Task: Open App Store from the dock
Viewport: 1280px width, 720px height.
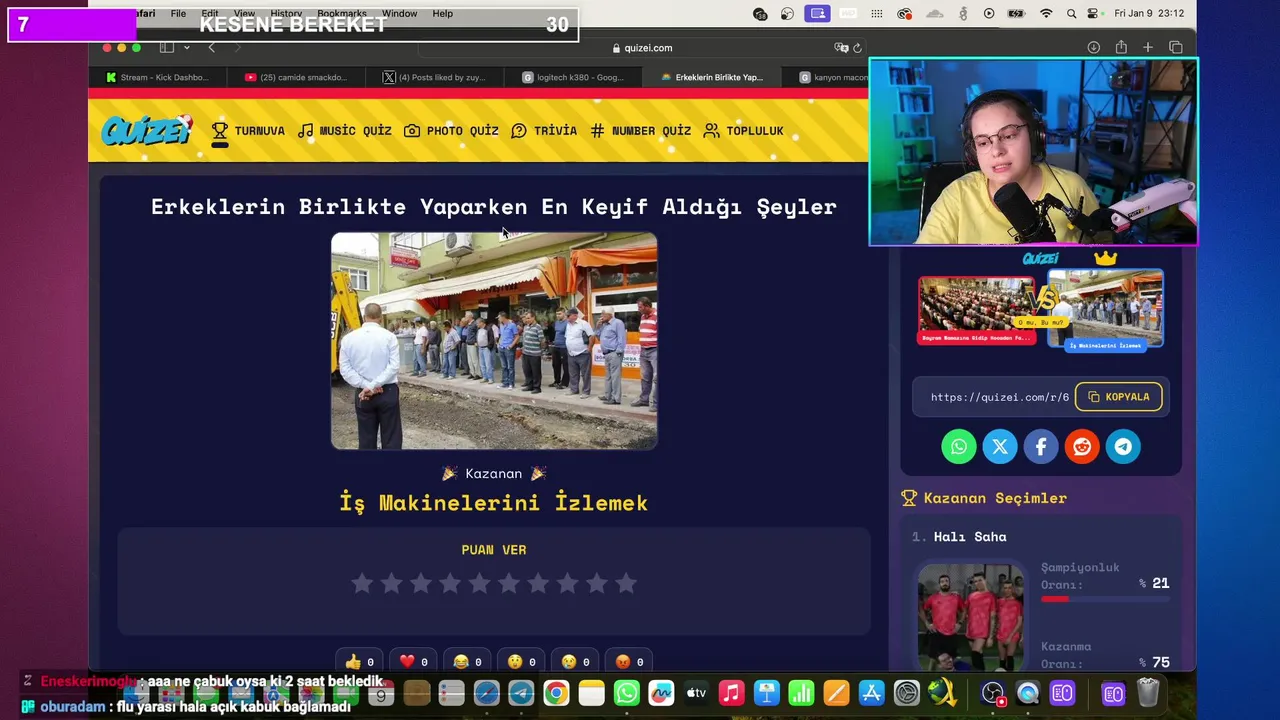Action: pos(871,693)
